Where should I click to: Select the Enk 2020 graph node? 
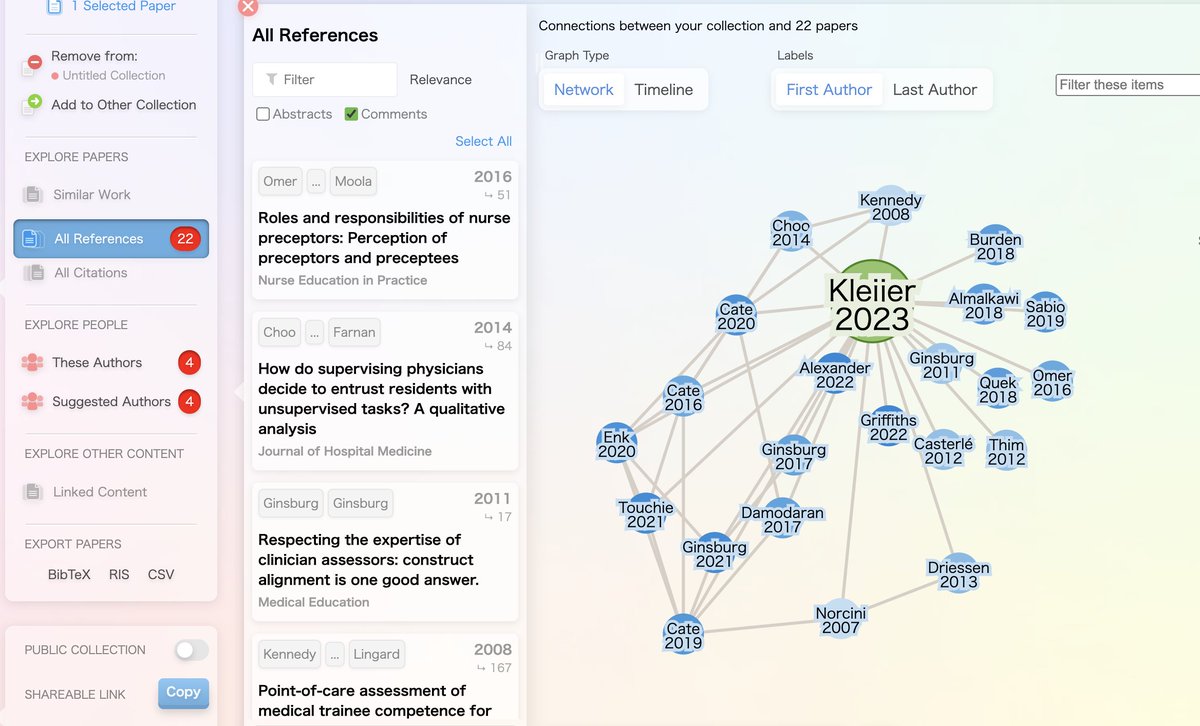617,443
